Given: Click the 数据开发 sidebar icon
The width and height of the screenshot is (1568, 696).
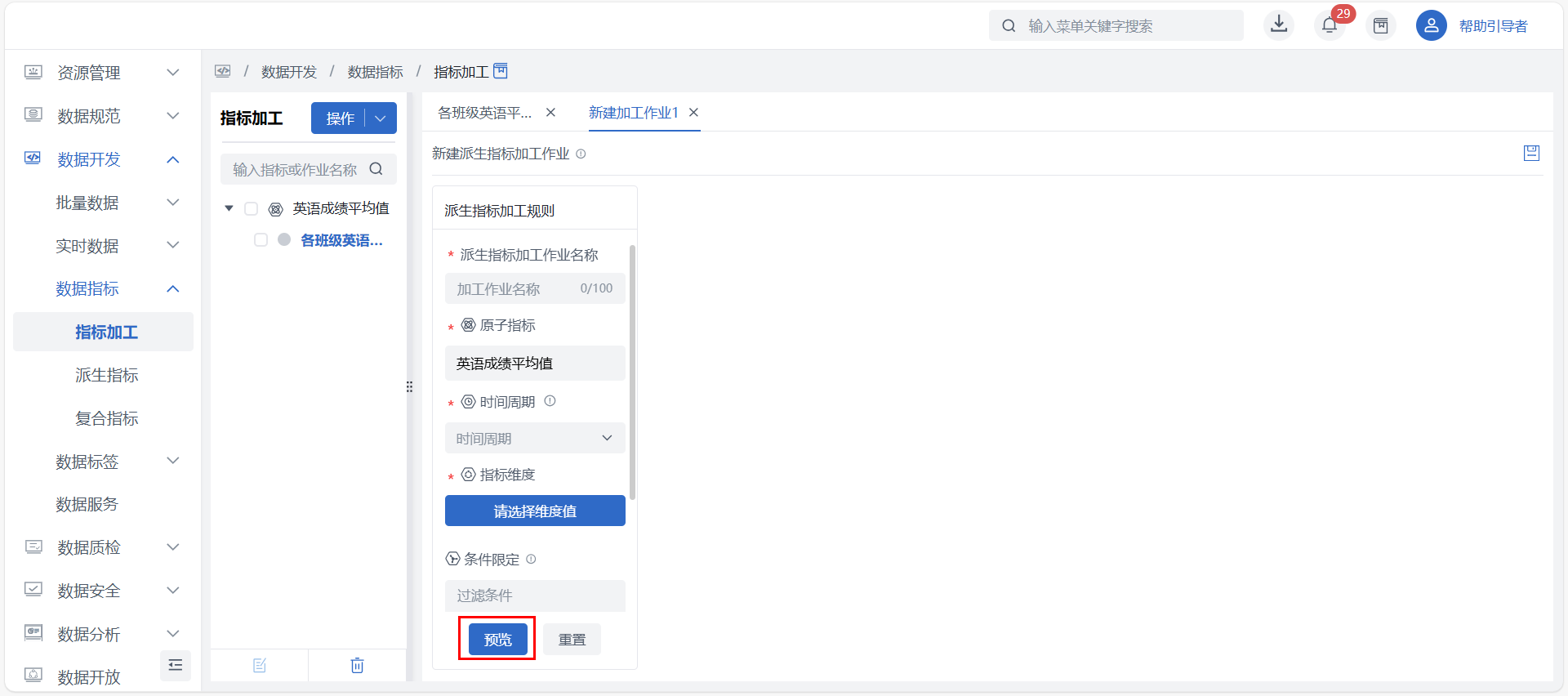Looking at the screenshot, I should pos(33,158).
